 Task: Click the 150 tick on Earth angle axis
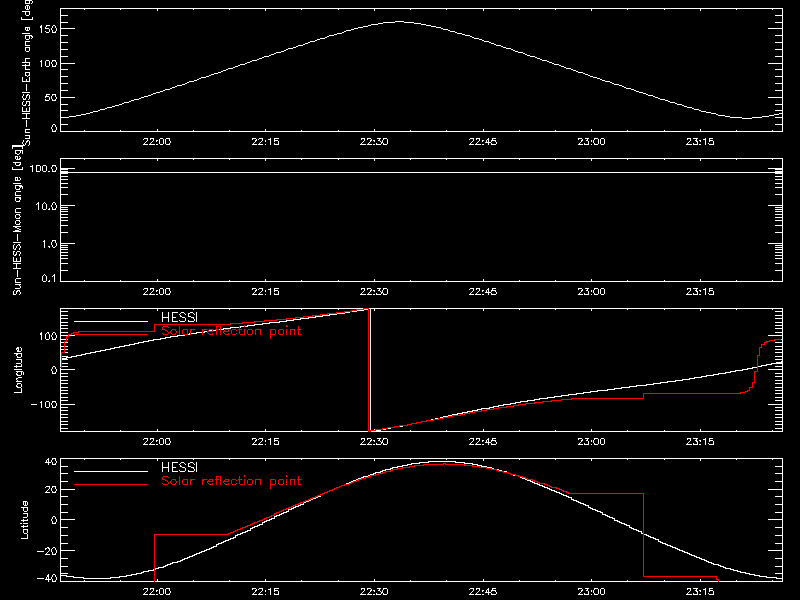coord(47,29)
